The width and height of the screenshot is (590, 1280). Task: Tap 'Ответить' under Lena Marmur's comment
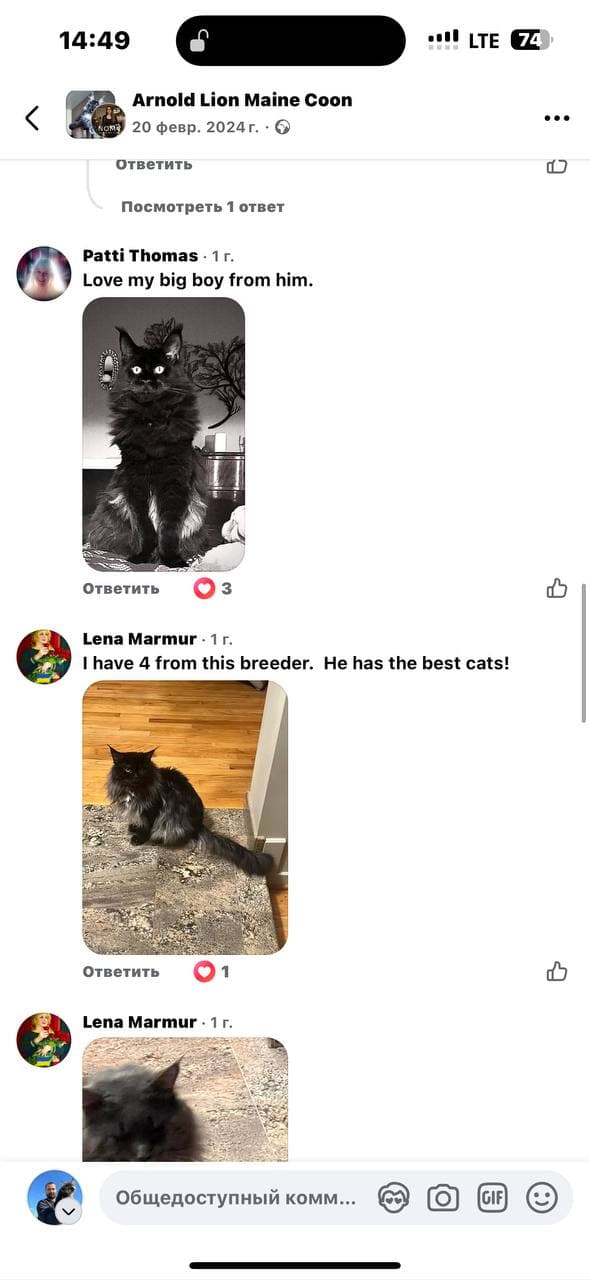point(121,971)
